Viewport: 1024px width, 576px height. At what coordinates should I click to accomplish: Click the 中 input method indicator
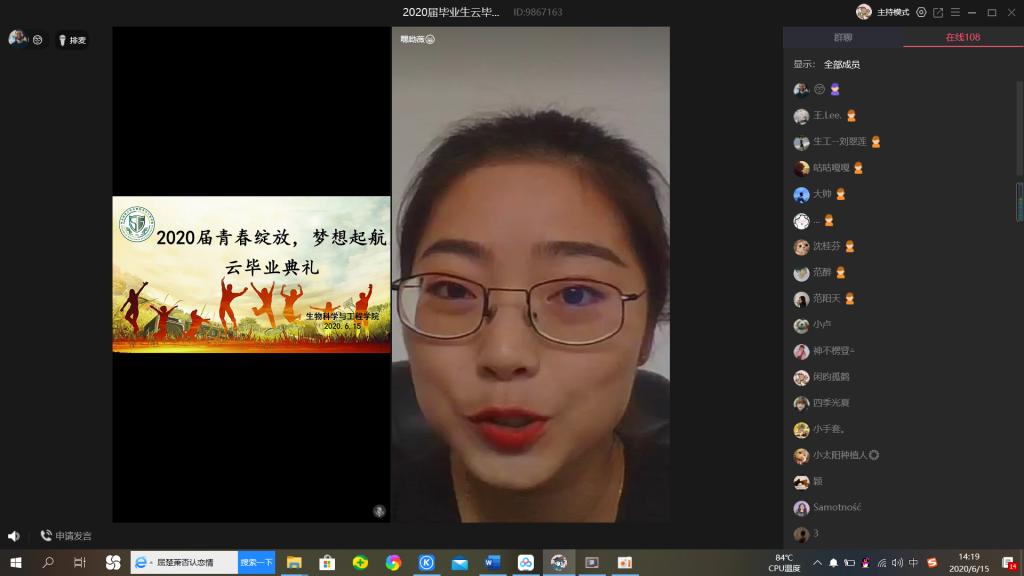pos(913,562)
